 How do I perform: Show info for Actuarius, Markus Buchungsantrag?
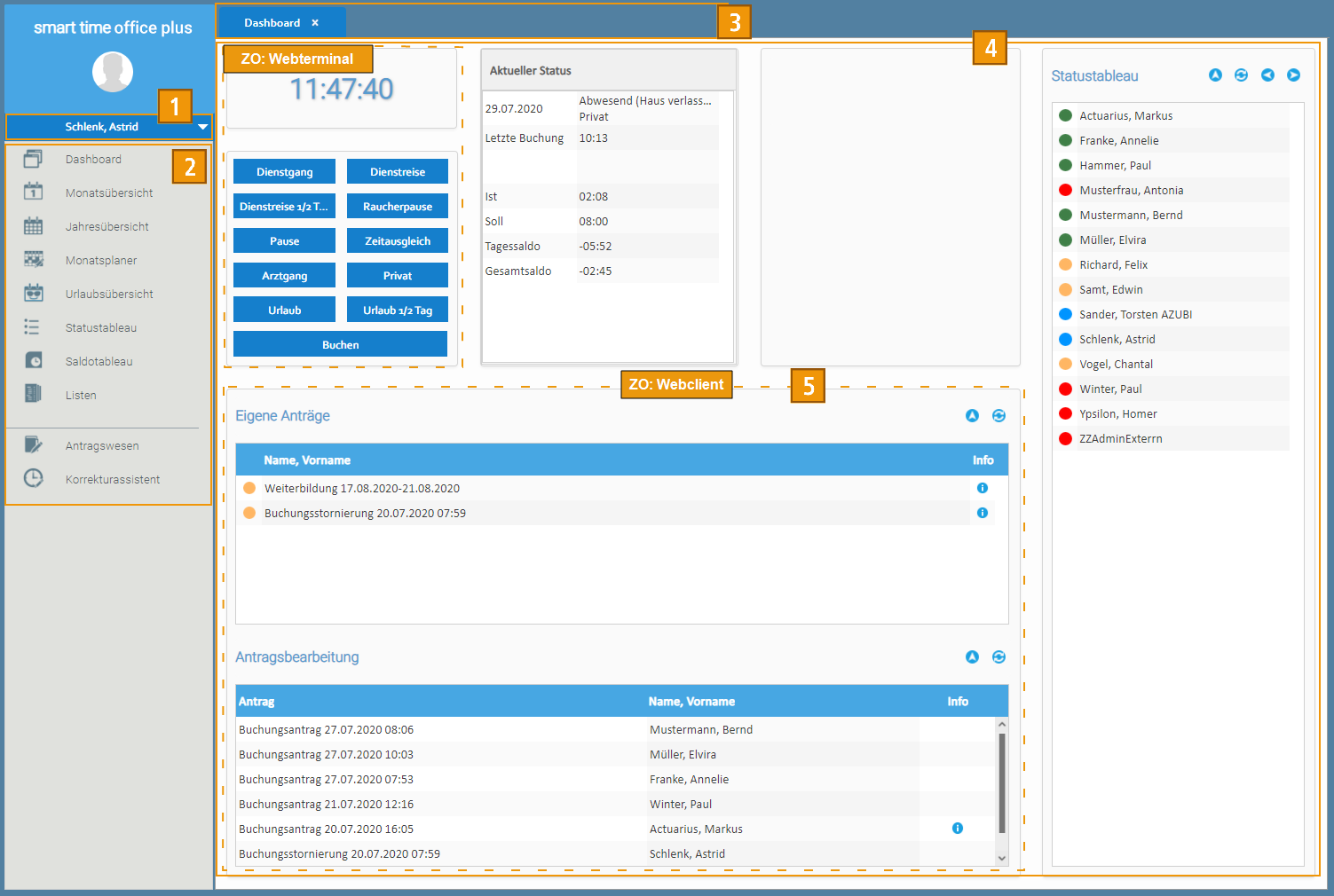point(957,829)
